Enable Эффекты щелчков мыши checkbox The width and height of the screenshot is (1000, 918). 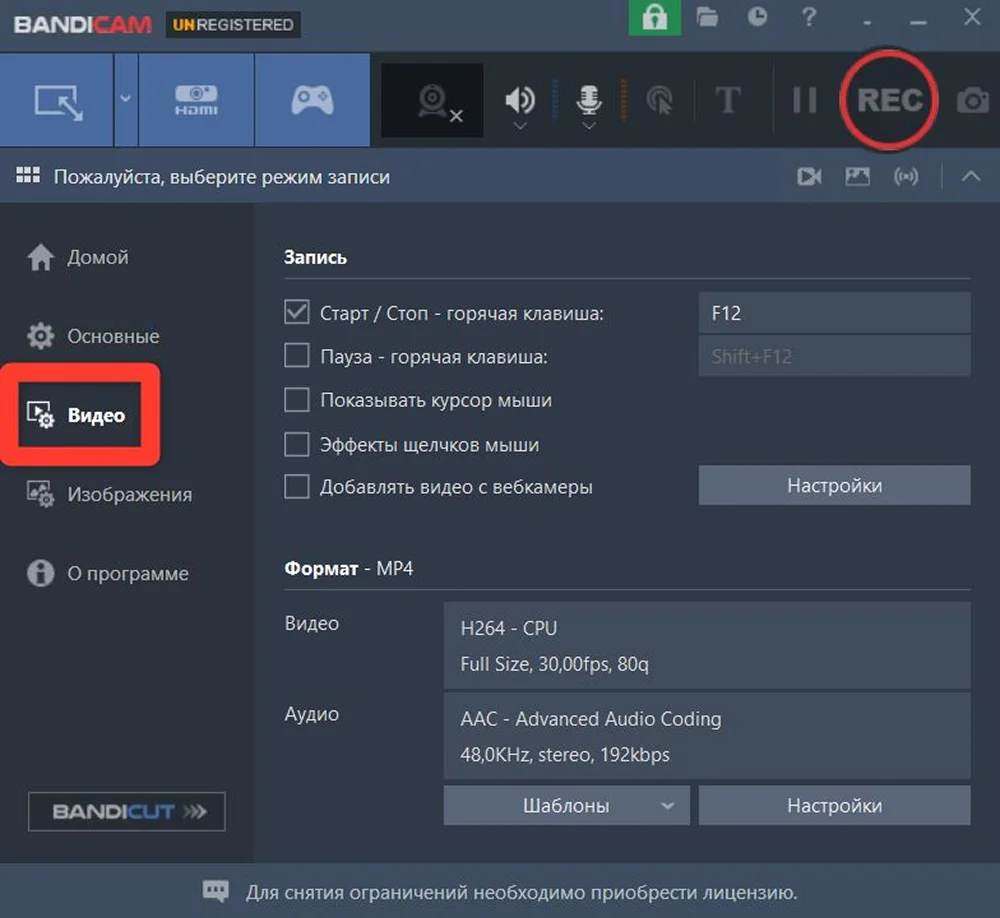(297, 444)
